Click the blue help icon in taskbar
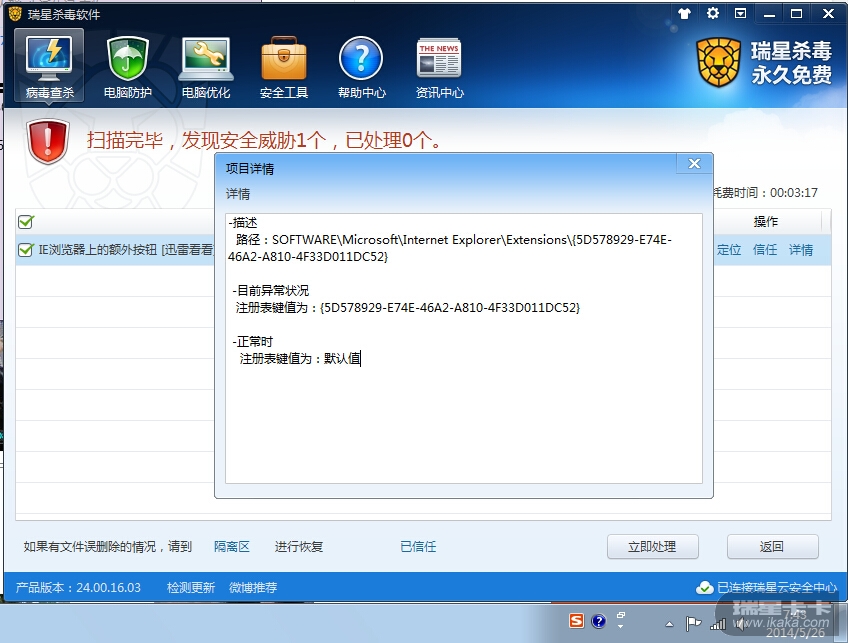 [x=599, y=621]
